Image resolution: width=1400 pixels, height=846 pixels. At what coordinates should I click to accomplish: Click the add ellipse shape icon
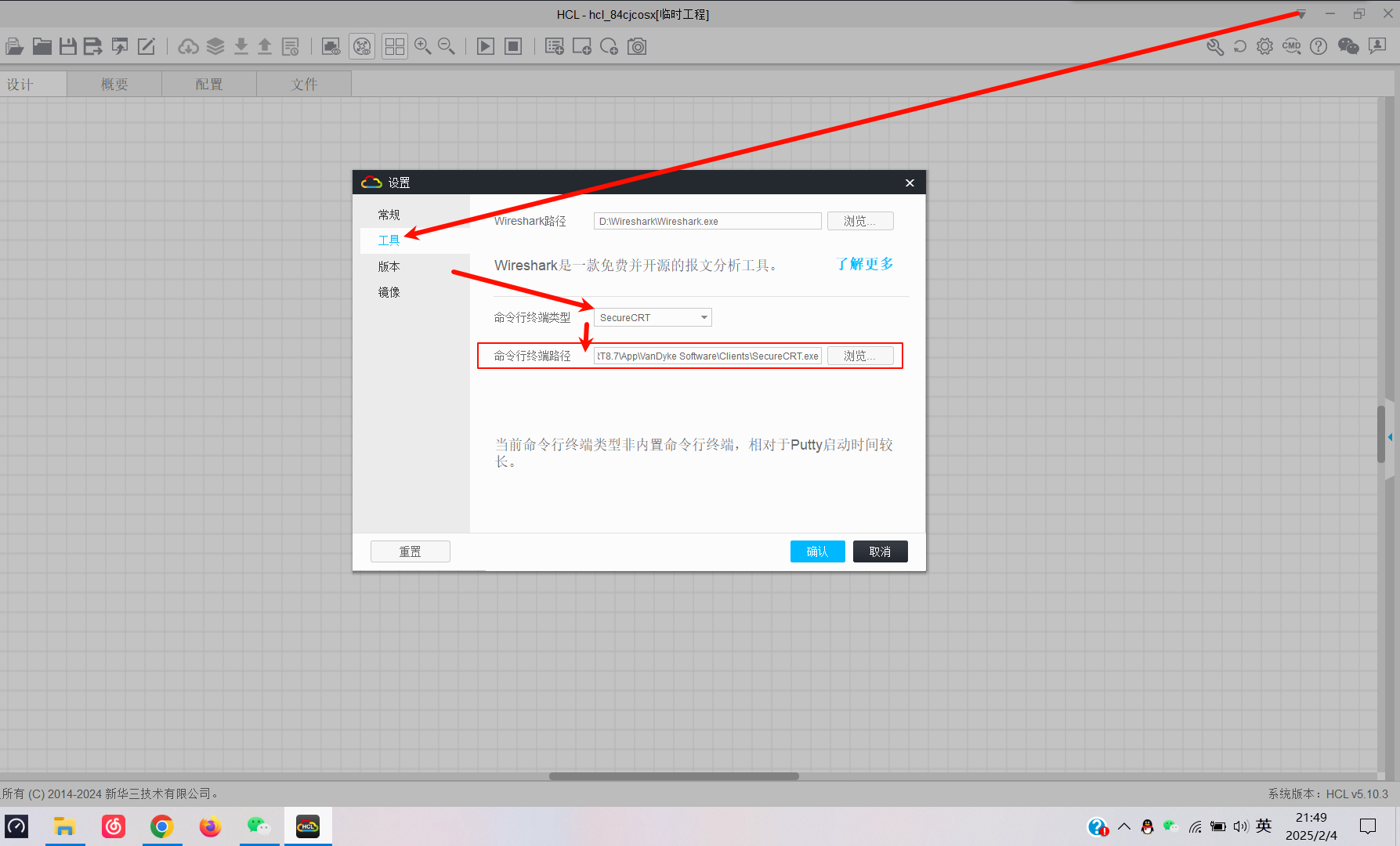(x=609, y=46)
